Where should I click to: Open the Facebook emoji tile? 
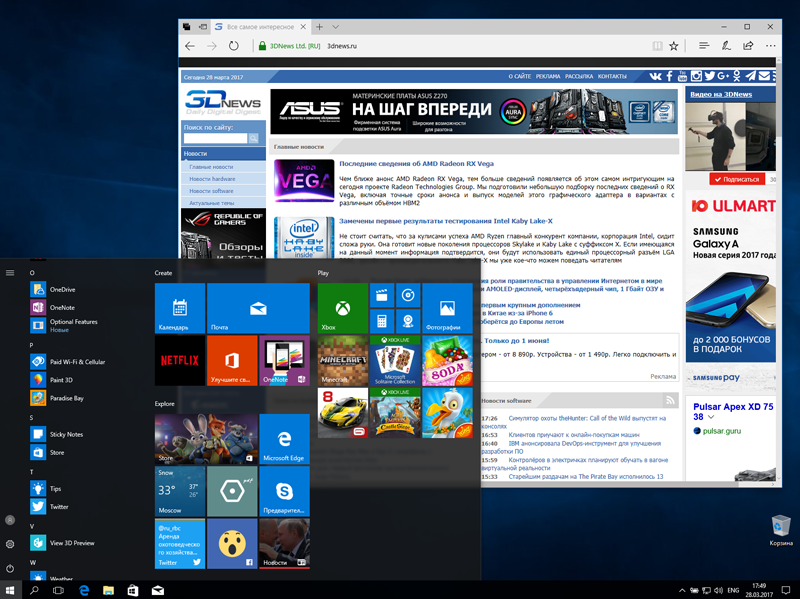click(x=232, y=543)
